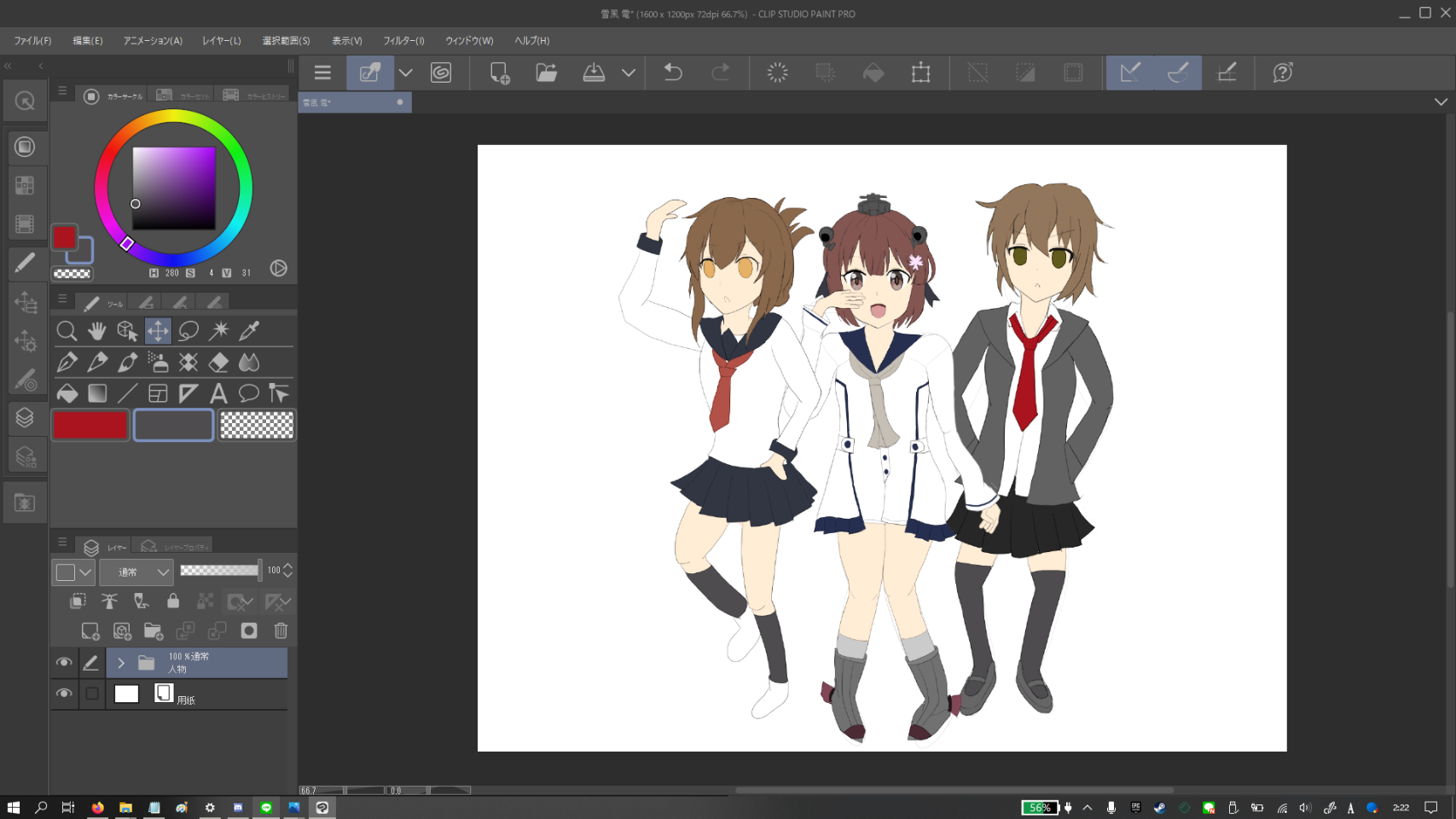Expand the 人物 layer folder
This screenshot has width=1456, height=819.
[121, 663]
